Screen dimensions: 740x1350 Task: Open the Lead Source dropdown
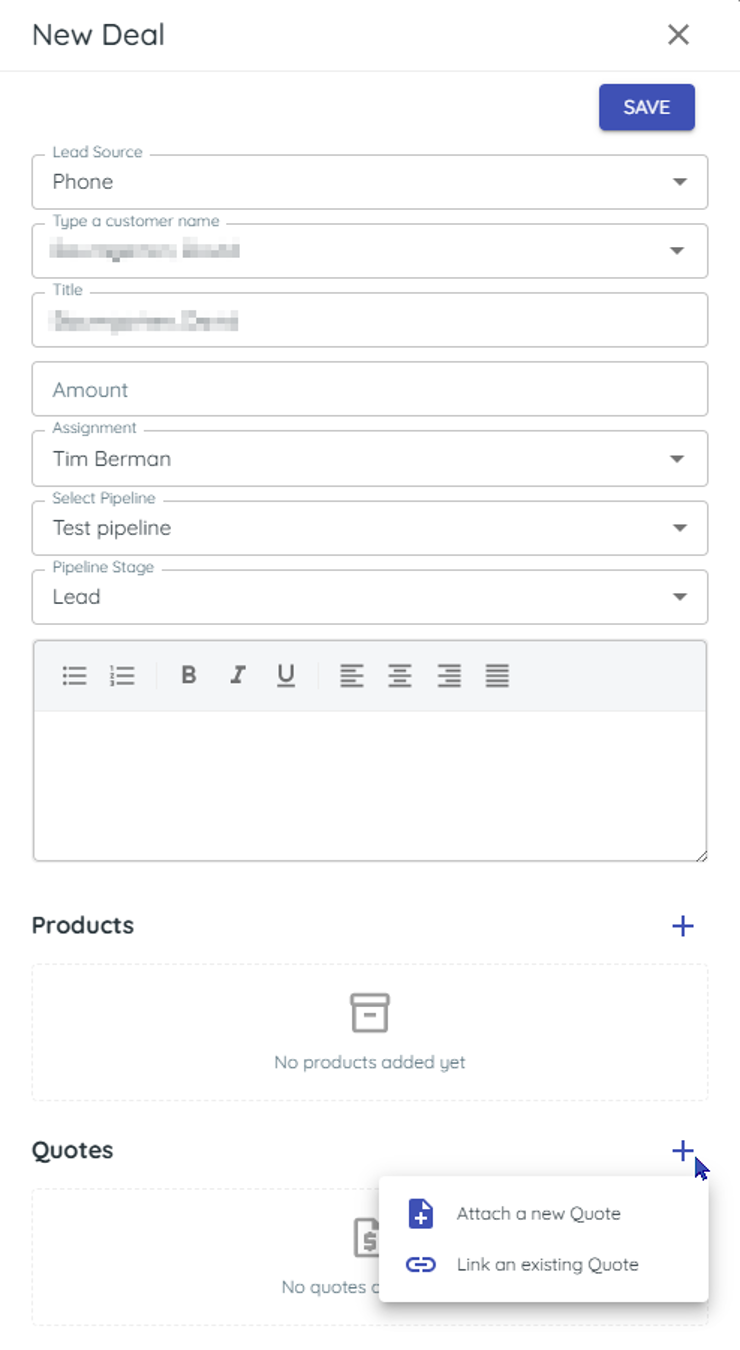(370, 182)
